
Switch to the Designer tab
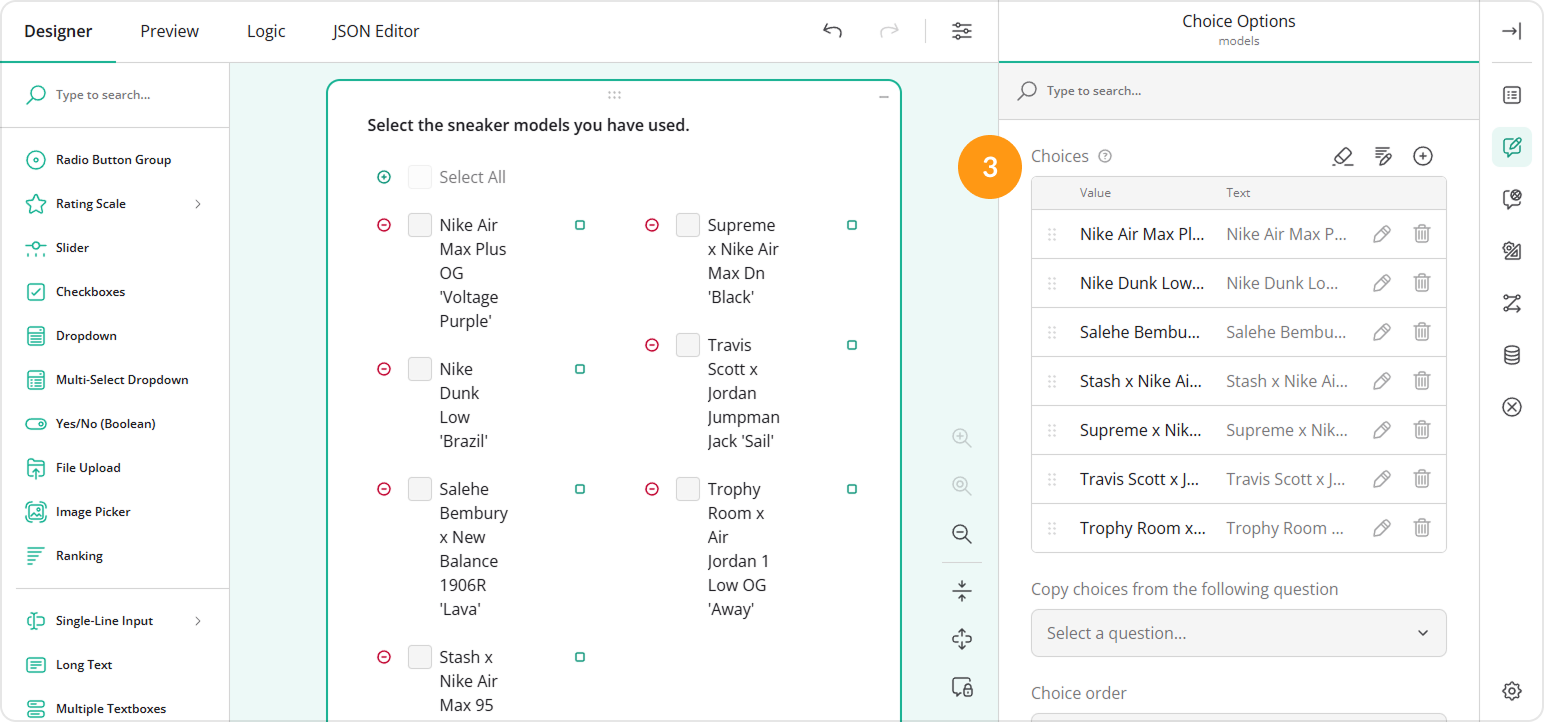tap(58, 31)
